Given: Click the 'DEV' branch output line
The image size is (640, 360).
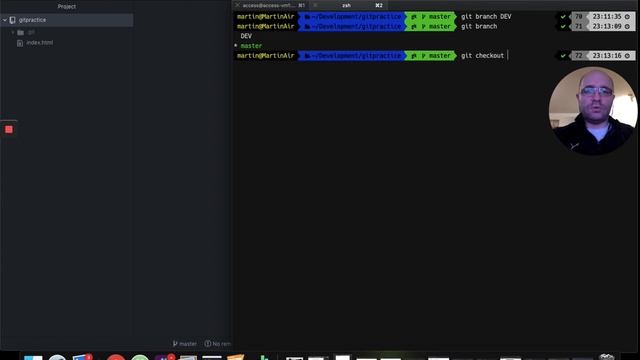Looking at the screenshot, I should [246, 36].
